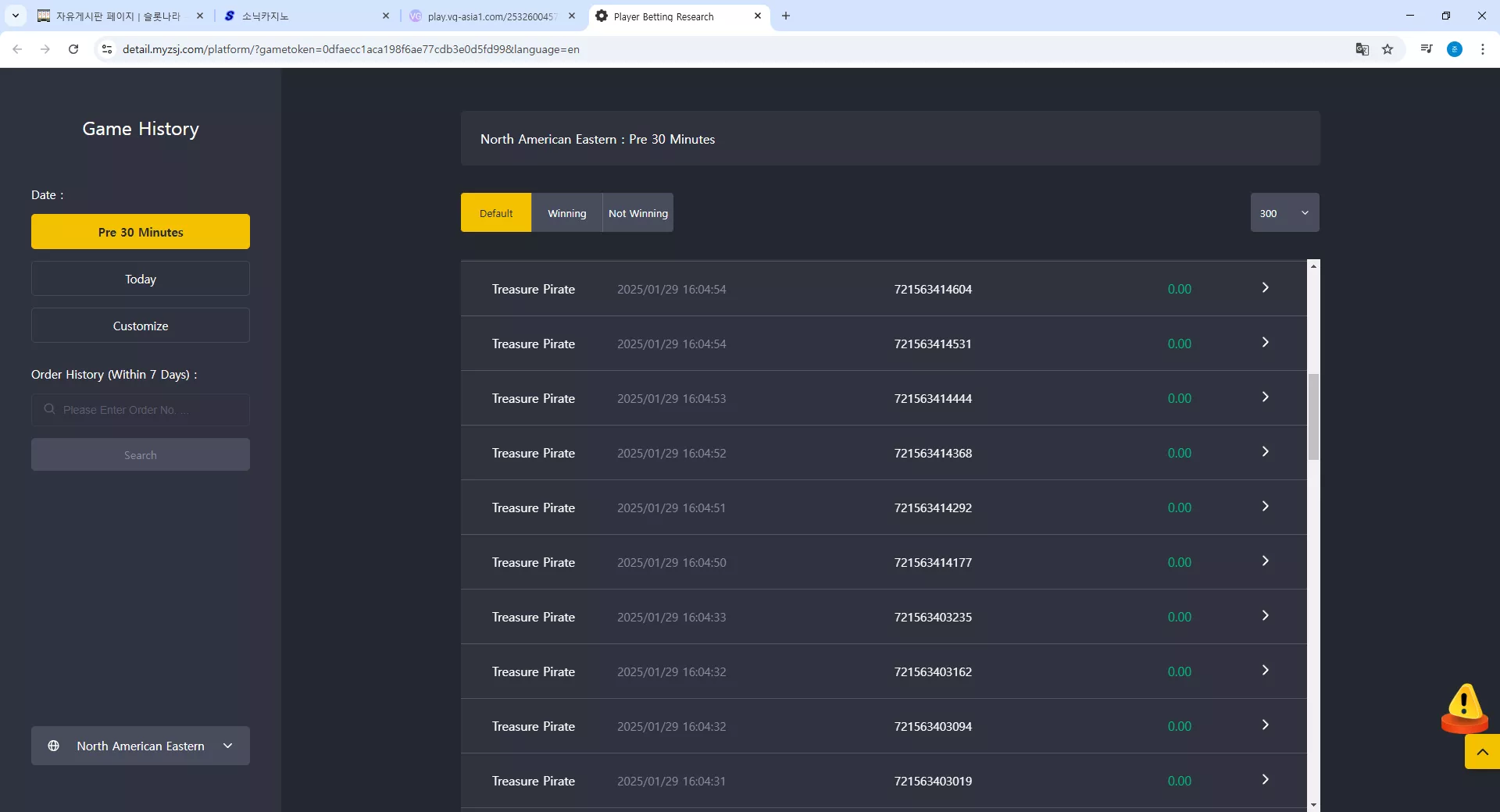Click order number 721563403162
The height and width of the screenshot is (812, 1500).
tap(933, 671)
